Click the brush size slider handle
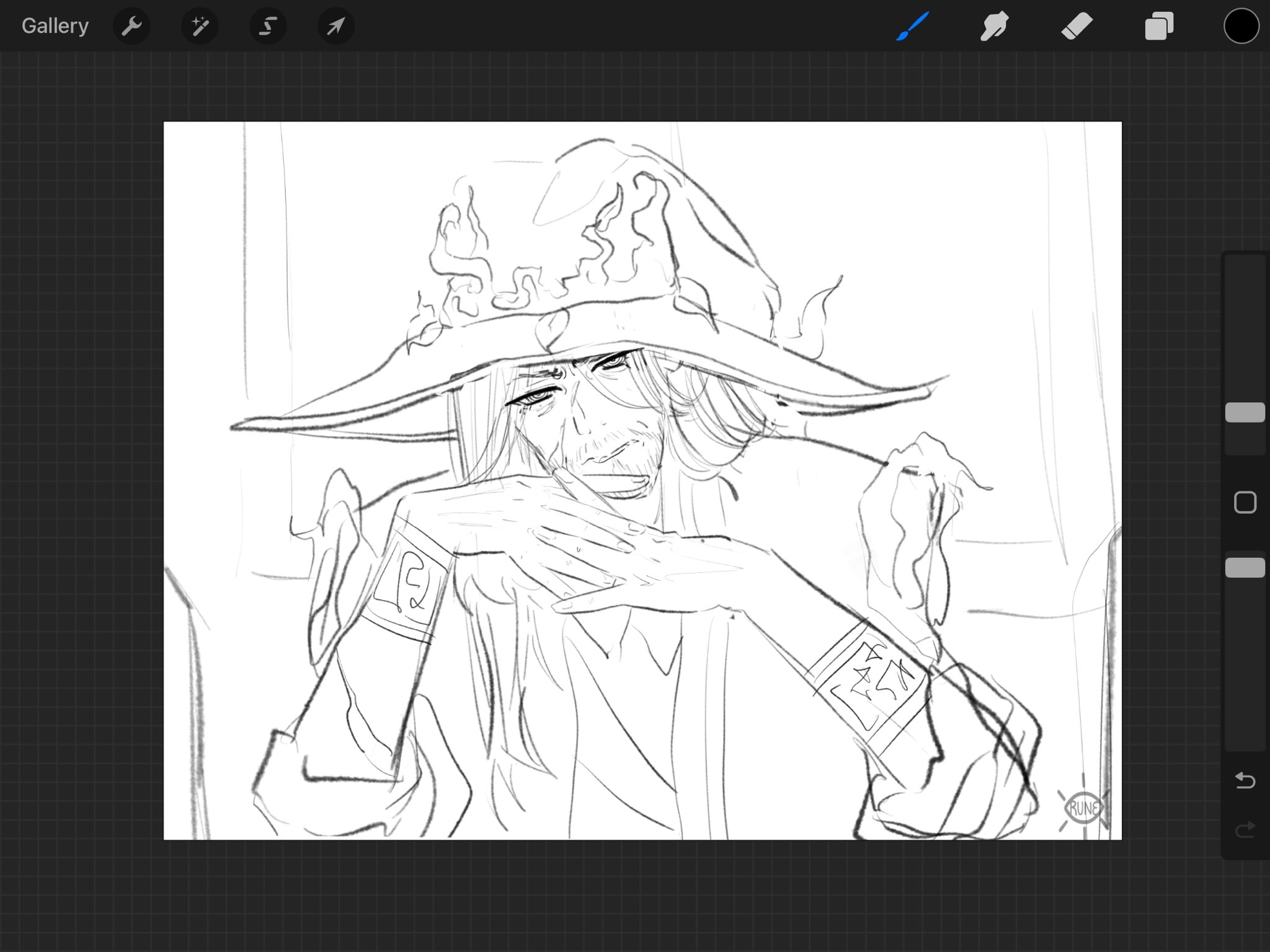The height and width of the screenshot is (952, 1270). click(1245, 412)
